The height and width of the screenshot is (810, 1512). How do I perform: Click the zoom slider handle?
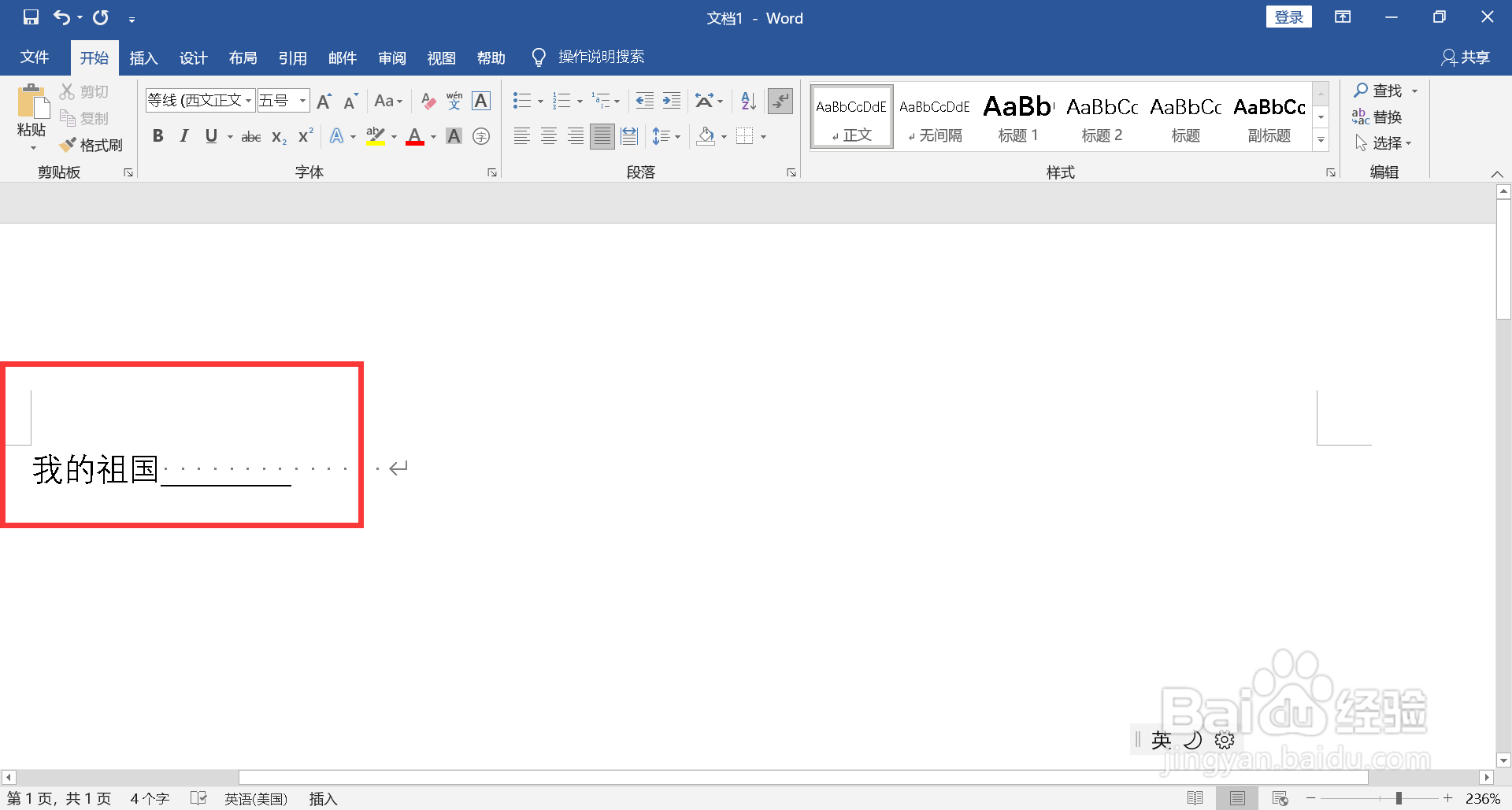(1399, 798)
